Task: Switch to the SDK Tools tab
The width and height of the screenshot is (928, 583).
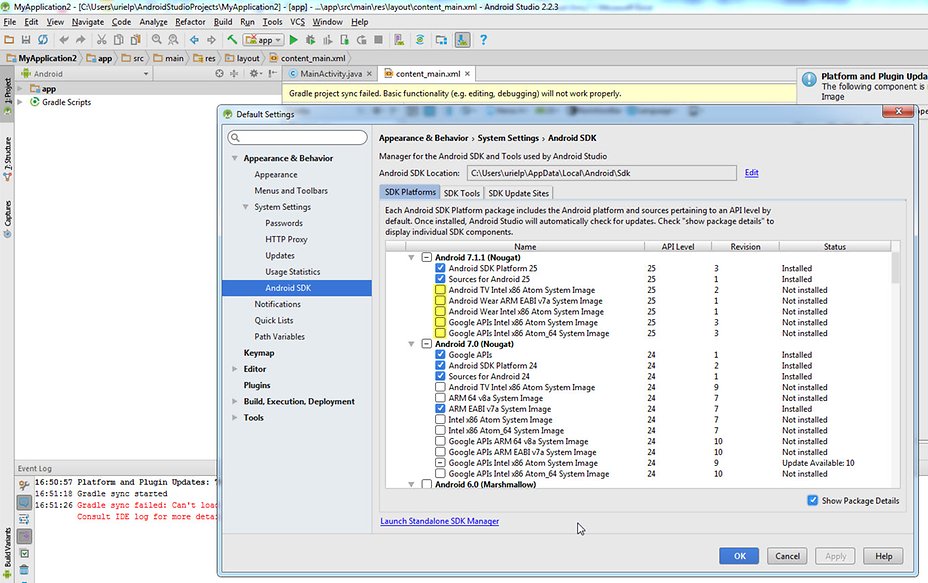Action: 462,193
